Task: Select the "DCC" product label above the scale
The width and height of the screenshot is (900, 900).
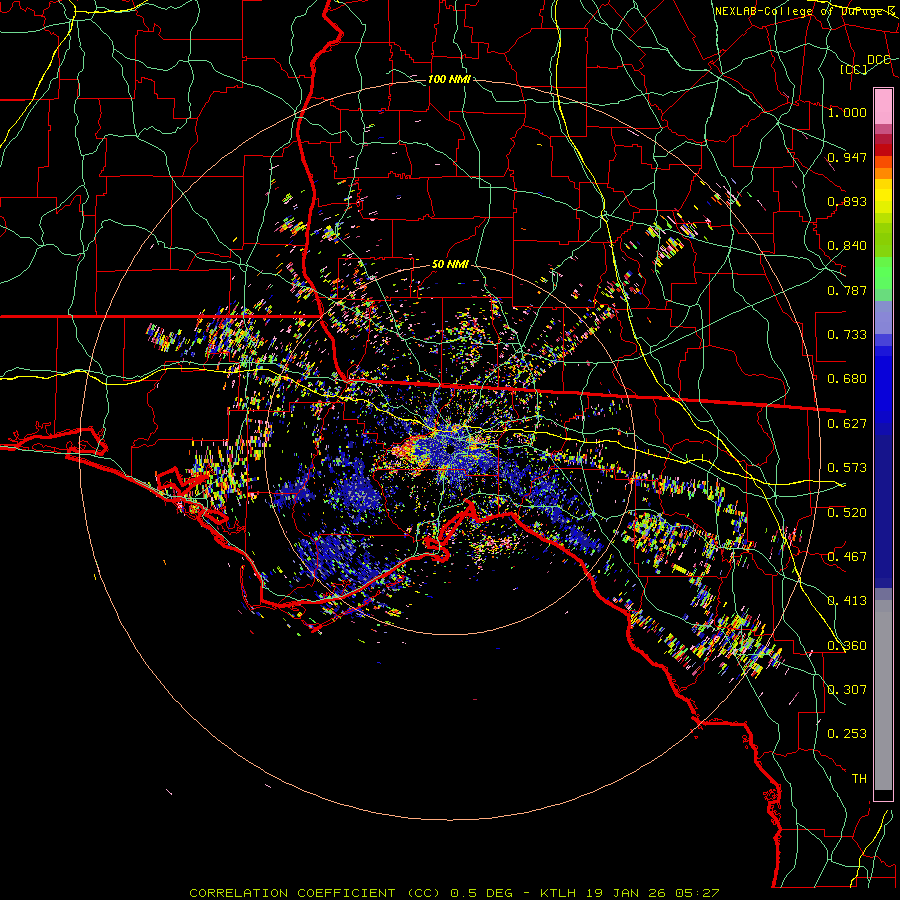Action: (878, 60)
